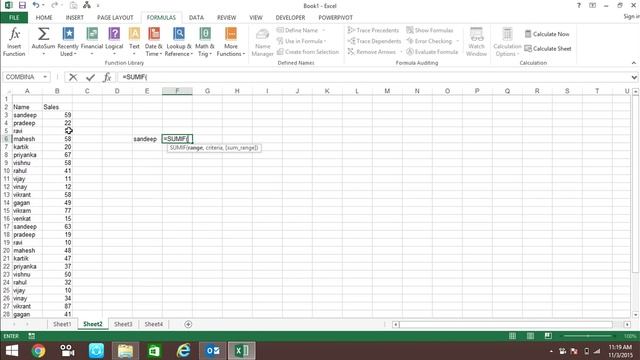Open the Watch Window
Image resolution: width=640 pixels, height=360 pixels.
point(476,42)
